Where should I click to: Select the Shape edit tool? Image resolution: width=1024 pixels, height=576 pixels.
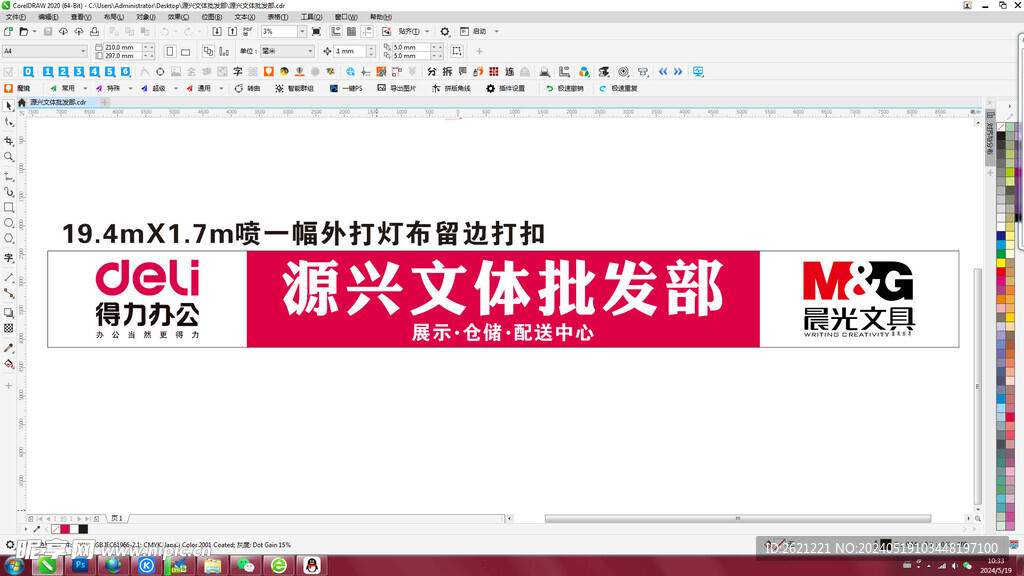8,122
